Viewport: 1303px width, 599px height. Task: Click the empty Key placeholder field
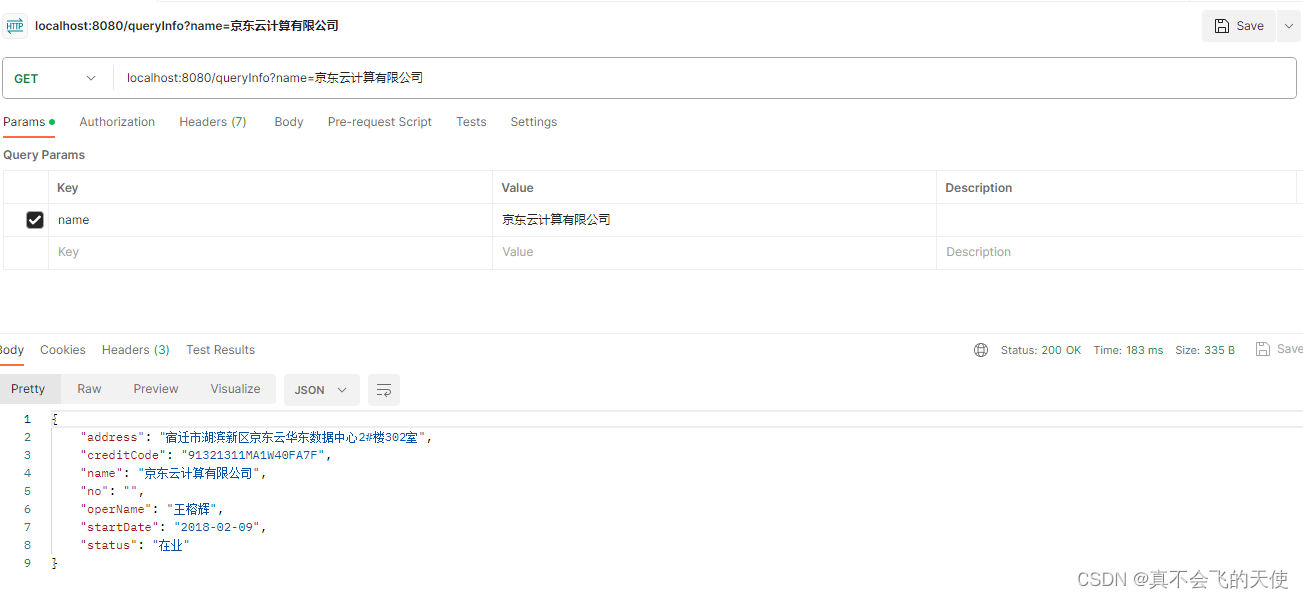[270, 252]
